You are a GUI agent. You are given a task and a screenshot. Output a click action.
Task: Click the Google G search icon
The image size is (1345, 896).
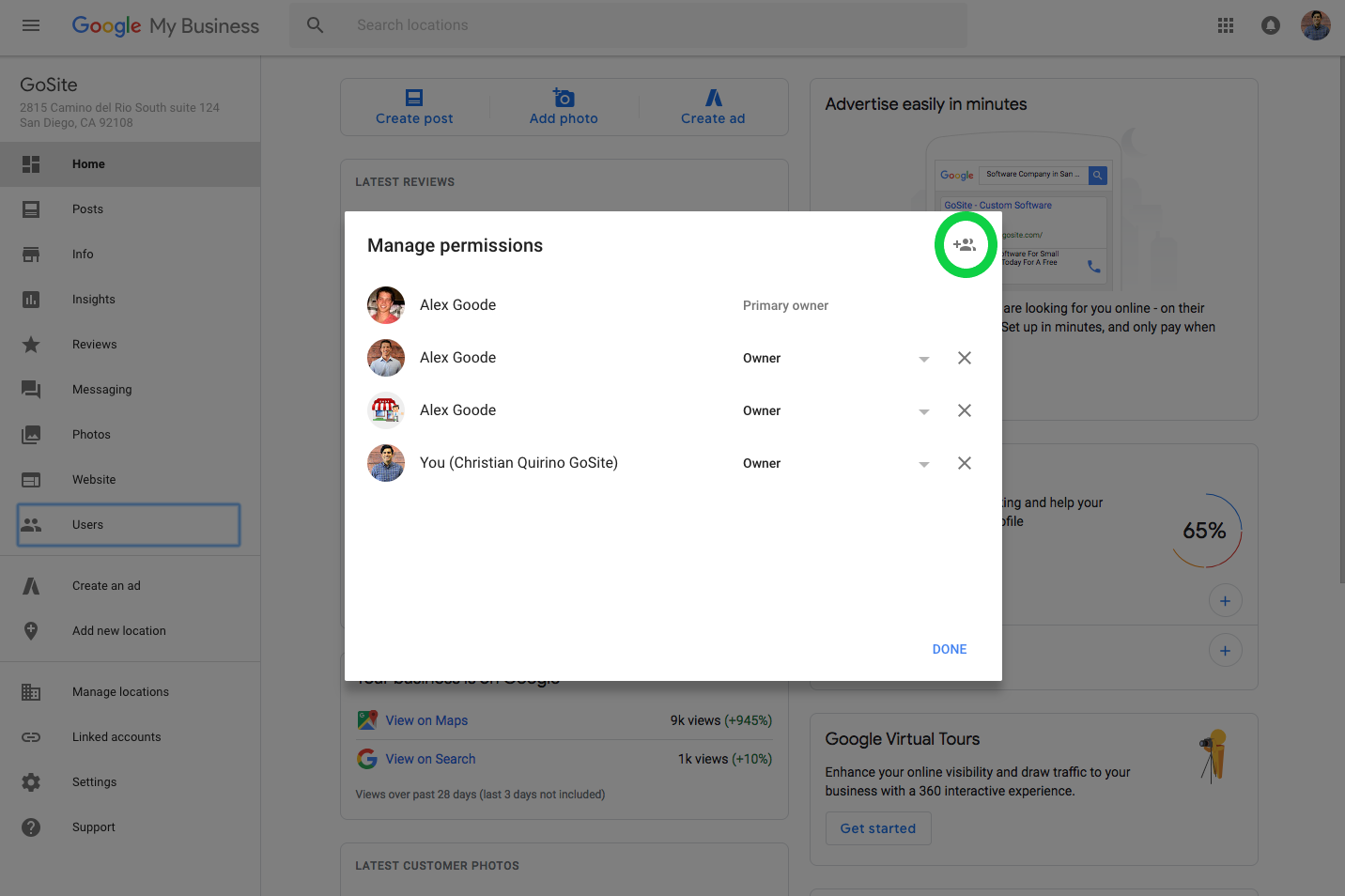coord(367,759)
